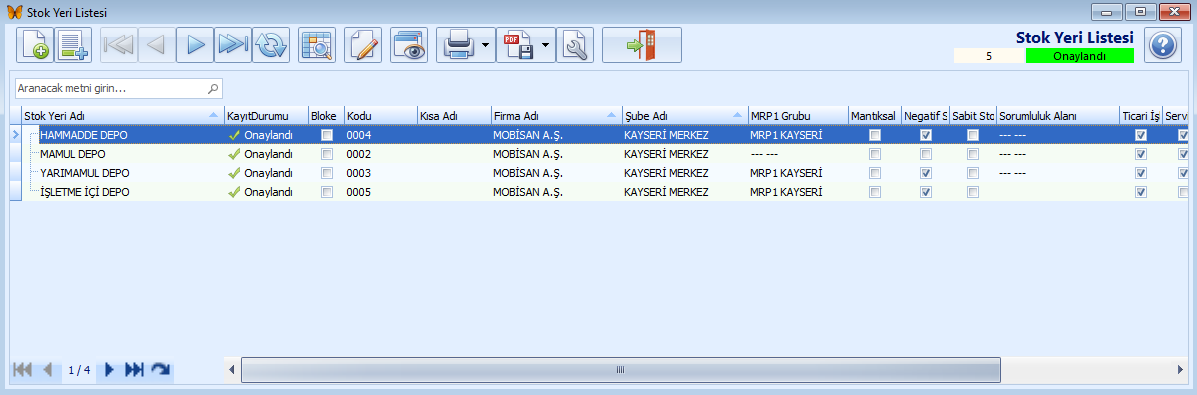Exit using the door arrow button
This screenshot has height=395, width=1197.
(x=642, y=45)
